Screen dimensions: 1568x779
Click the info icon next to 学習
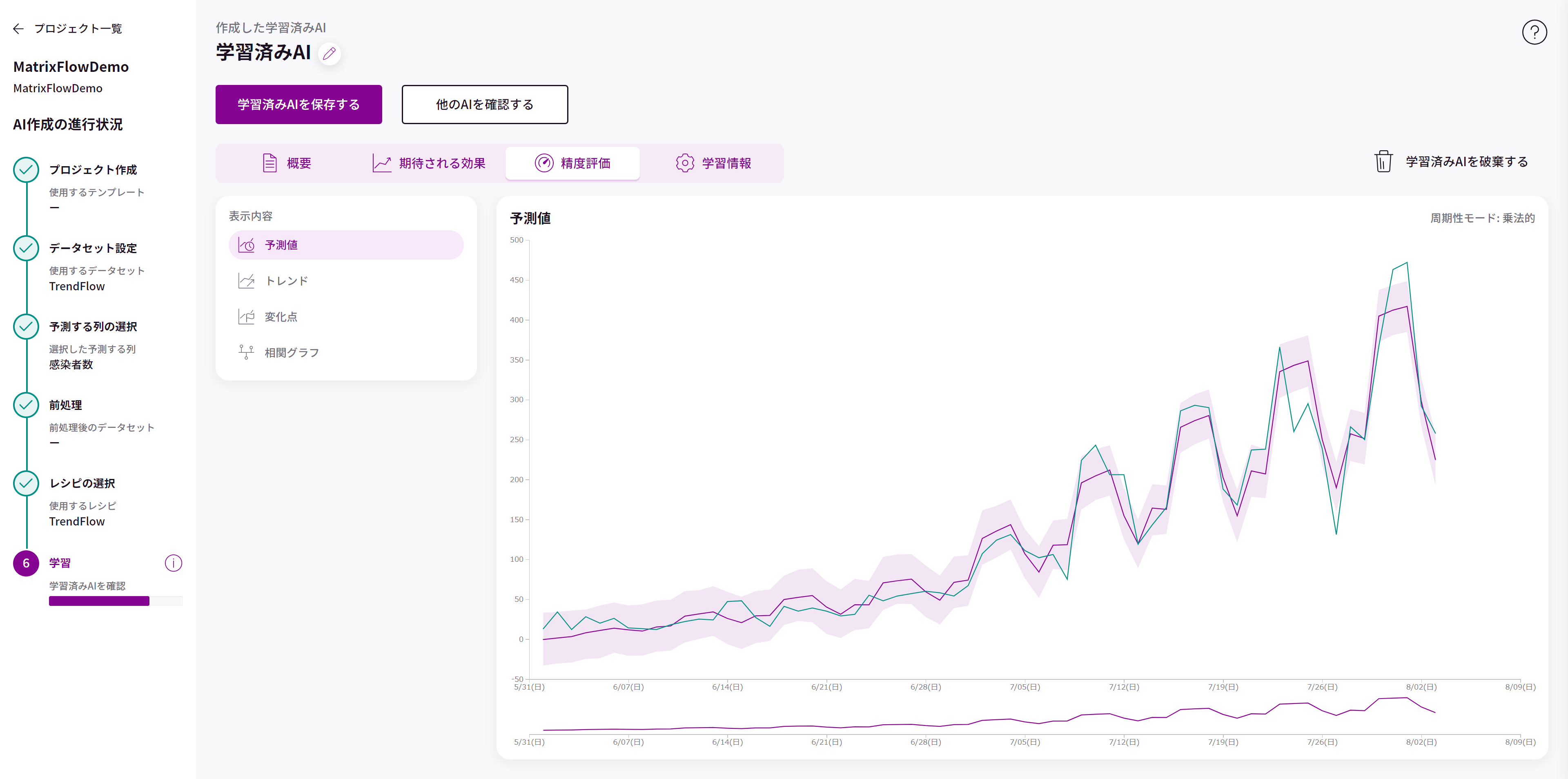tap(174, 563)
